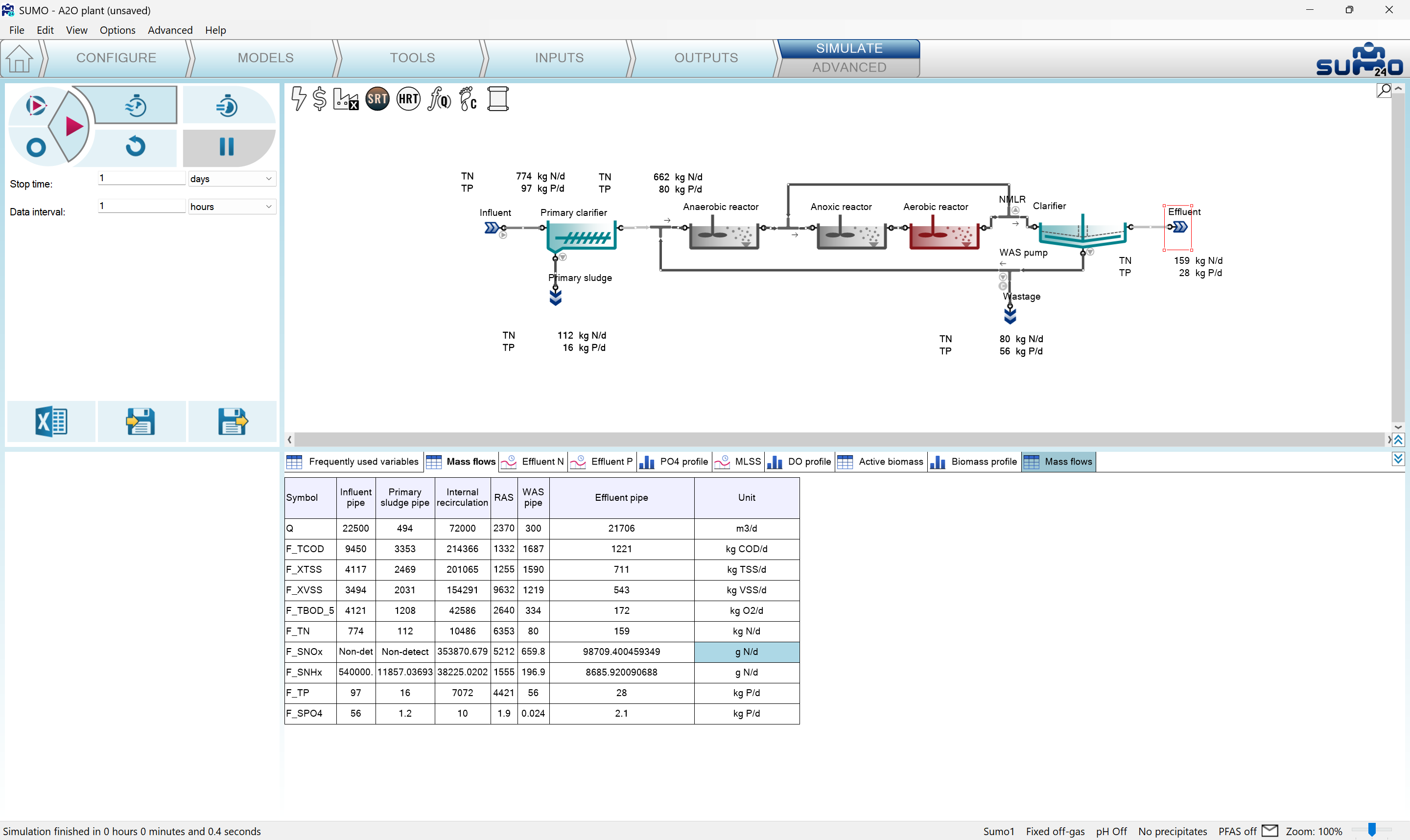
Task: Start simulation with red play button
Action: (72, 126)
